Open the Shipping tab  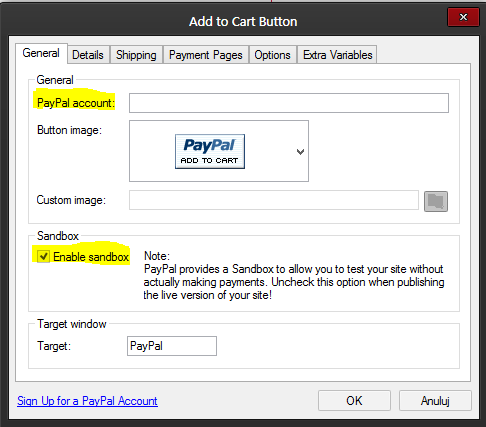click(x=136, y=55)
